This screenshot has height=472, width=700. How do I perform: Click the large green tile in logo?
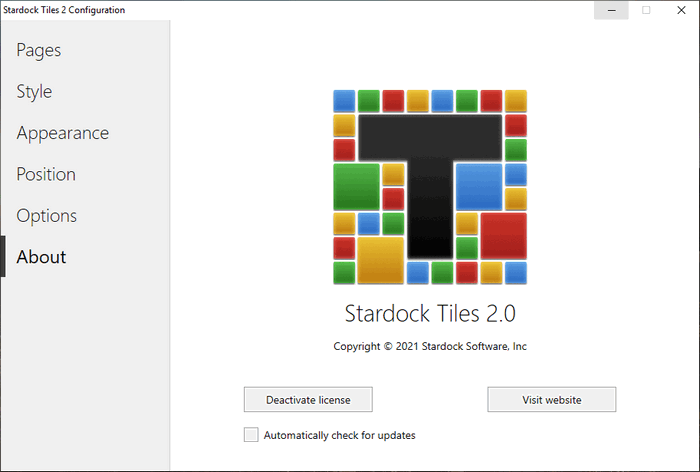tap(356, 187)
